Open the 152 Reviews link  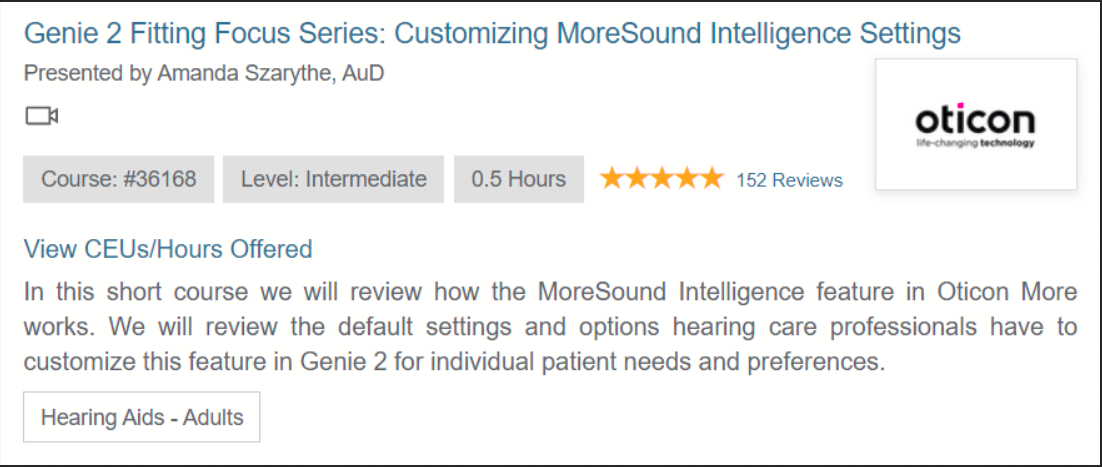point(789,181)
